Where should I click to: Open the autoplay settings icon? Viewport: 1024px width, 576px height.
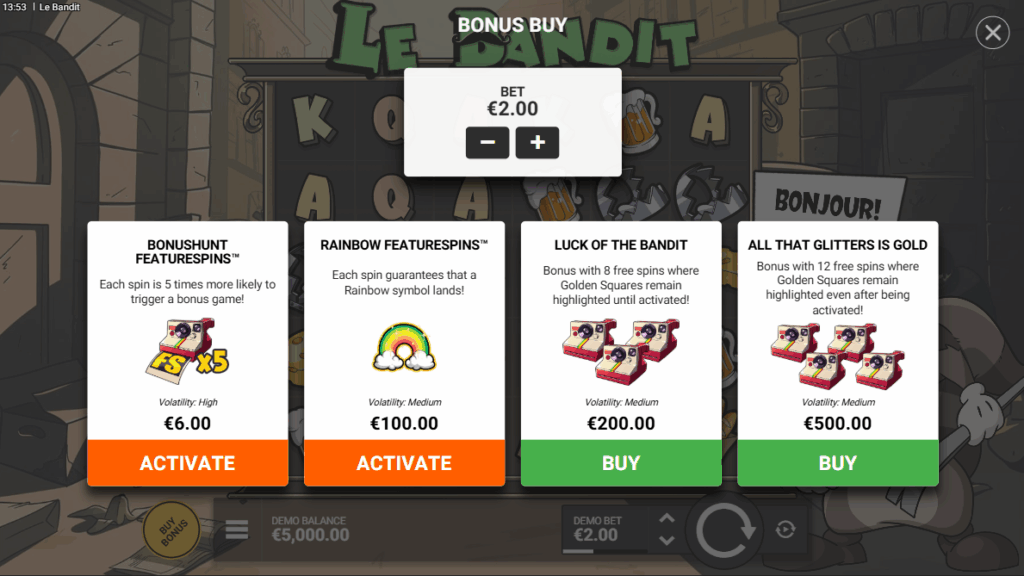pos(786,530)
